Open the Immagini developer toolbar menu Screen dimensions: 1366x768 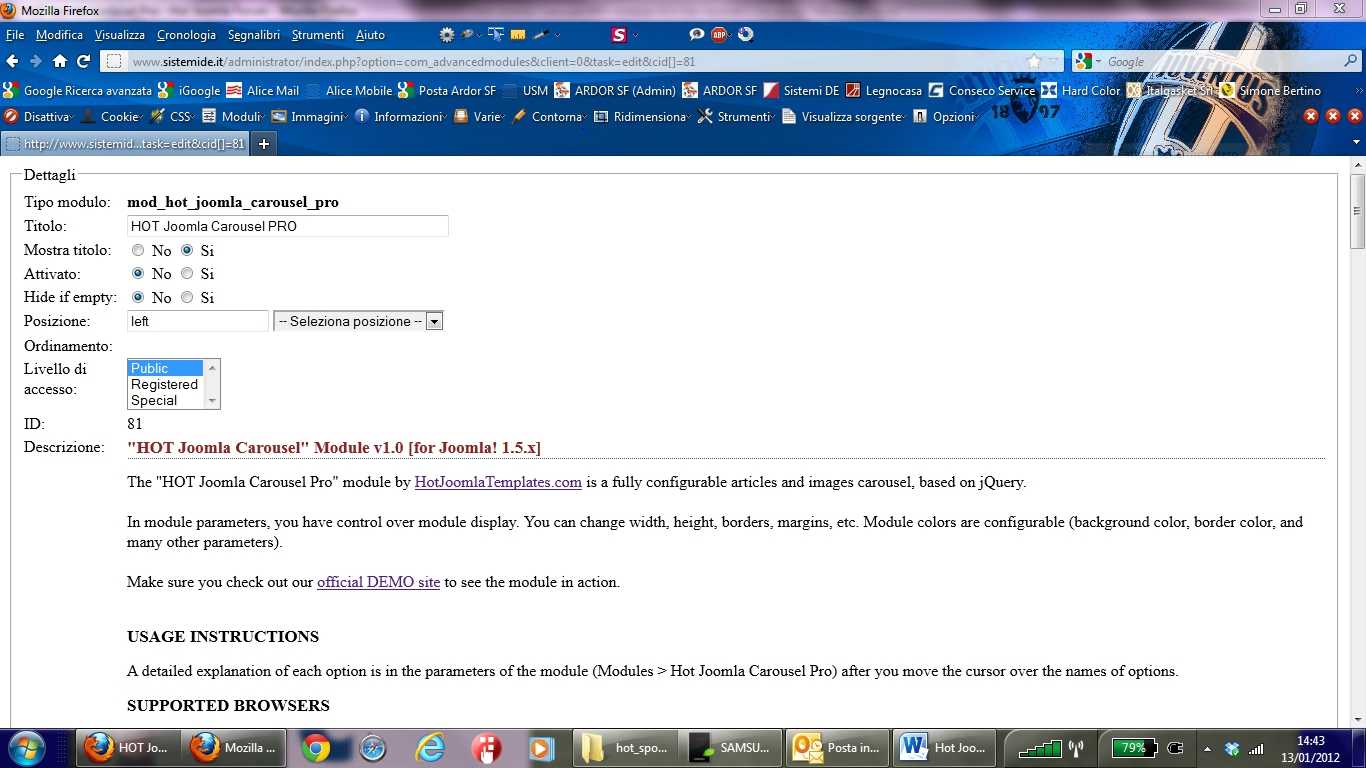pos(310,116)
